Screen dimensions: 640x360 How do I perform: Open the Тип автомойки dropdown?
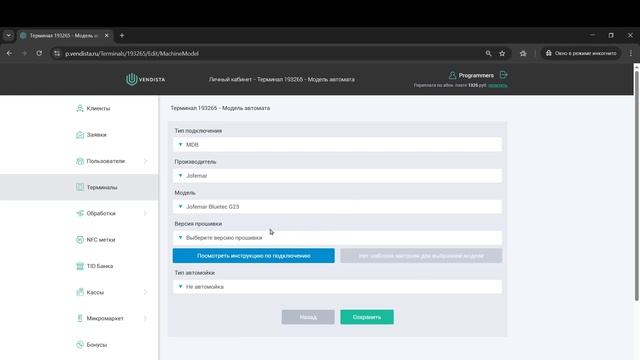click(x=337, y=287)
